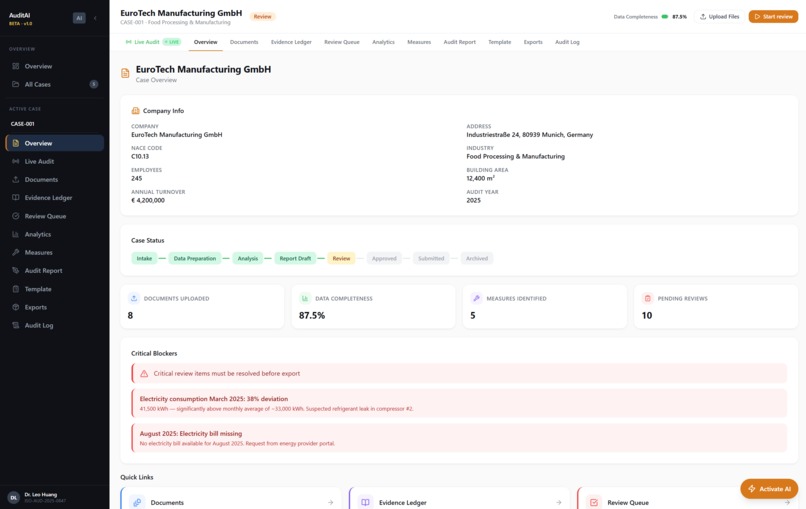The image size is (806, 509).
Task: Select the Overview tab in top navigation
Action: point(206,42)
